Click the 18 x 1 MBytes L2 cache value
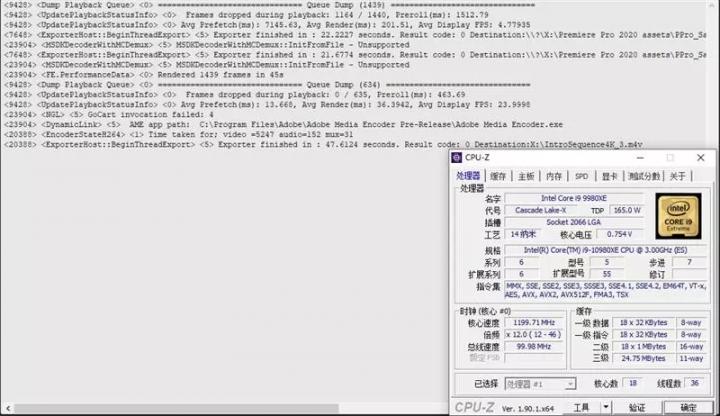The height and width of the screenshot is (416, 720). click(x=643, y=347)
